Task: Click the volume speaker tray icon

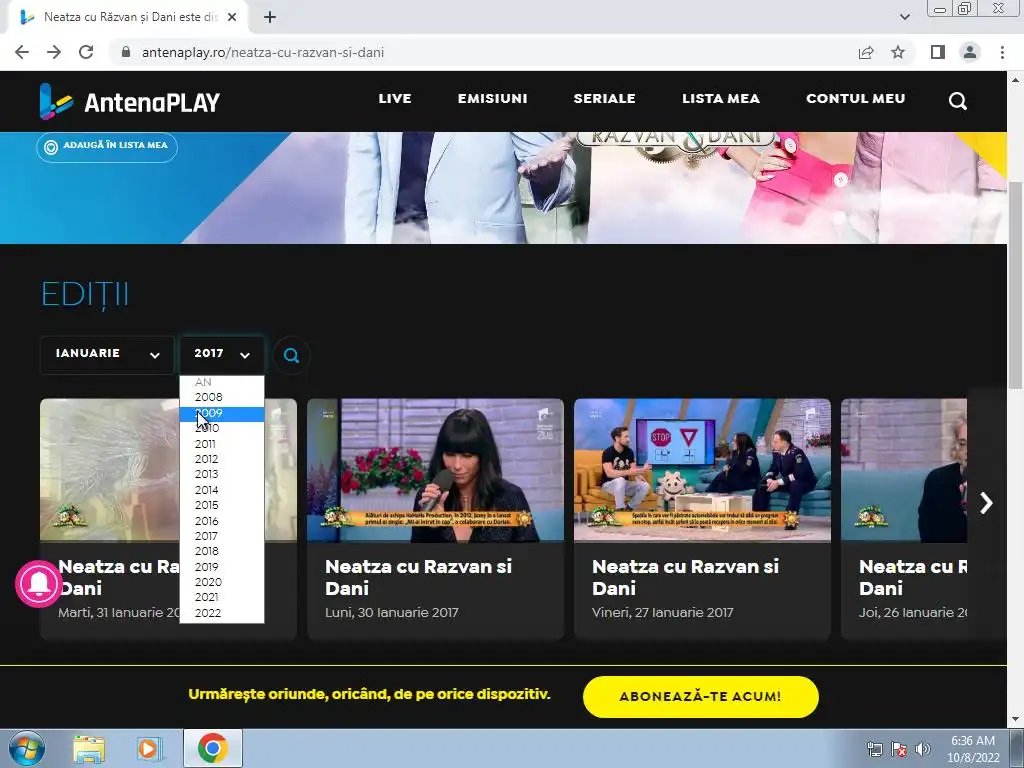Action: coord(923,749)
